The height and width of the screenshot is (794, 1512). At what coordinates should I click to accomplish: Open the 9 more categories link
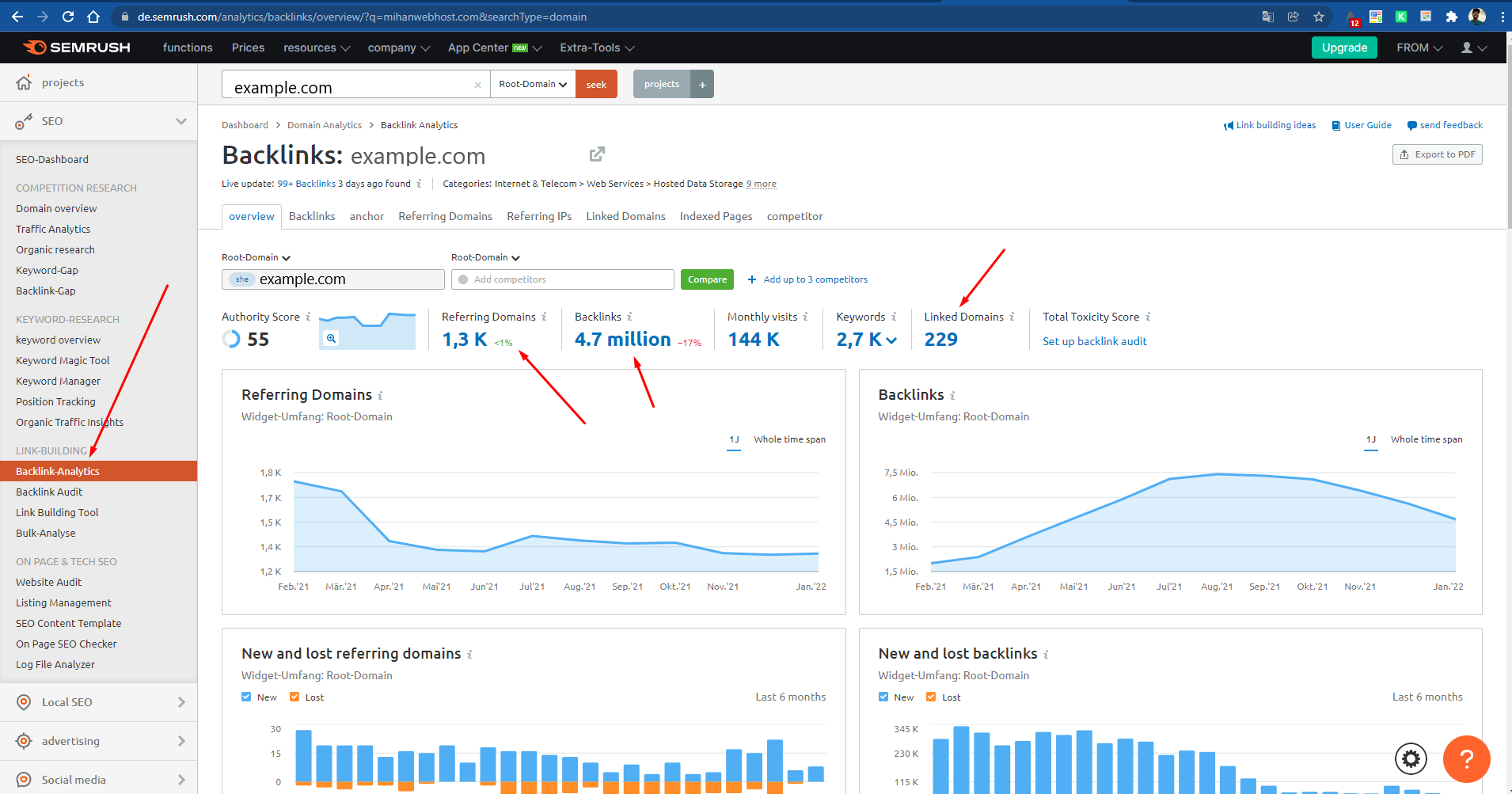pos(761,184)
